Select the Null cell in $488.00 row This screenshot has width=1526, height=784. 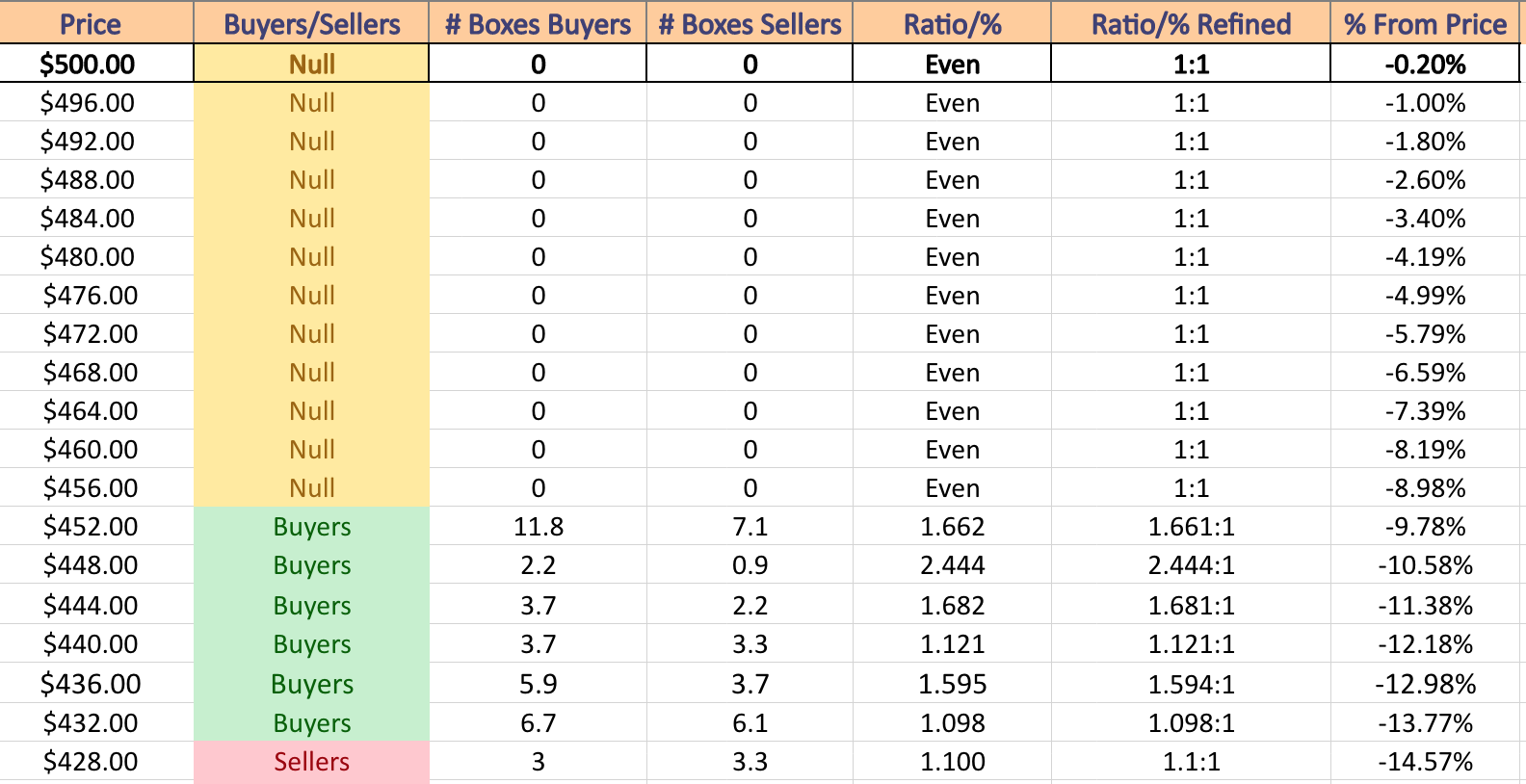click(x=311, y=179)
